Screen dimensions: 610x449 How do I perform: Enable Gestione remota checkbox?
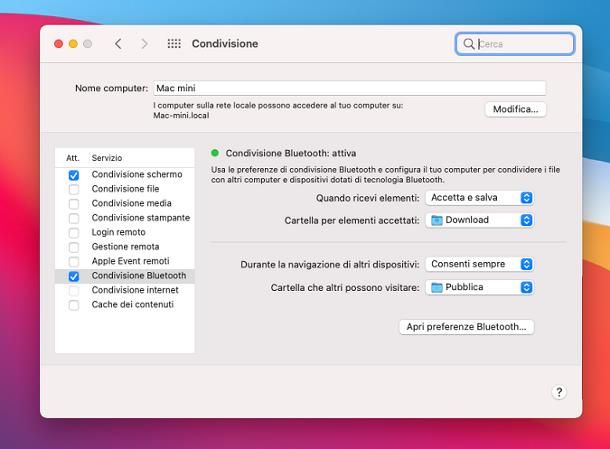[74, 247]
